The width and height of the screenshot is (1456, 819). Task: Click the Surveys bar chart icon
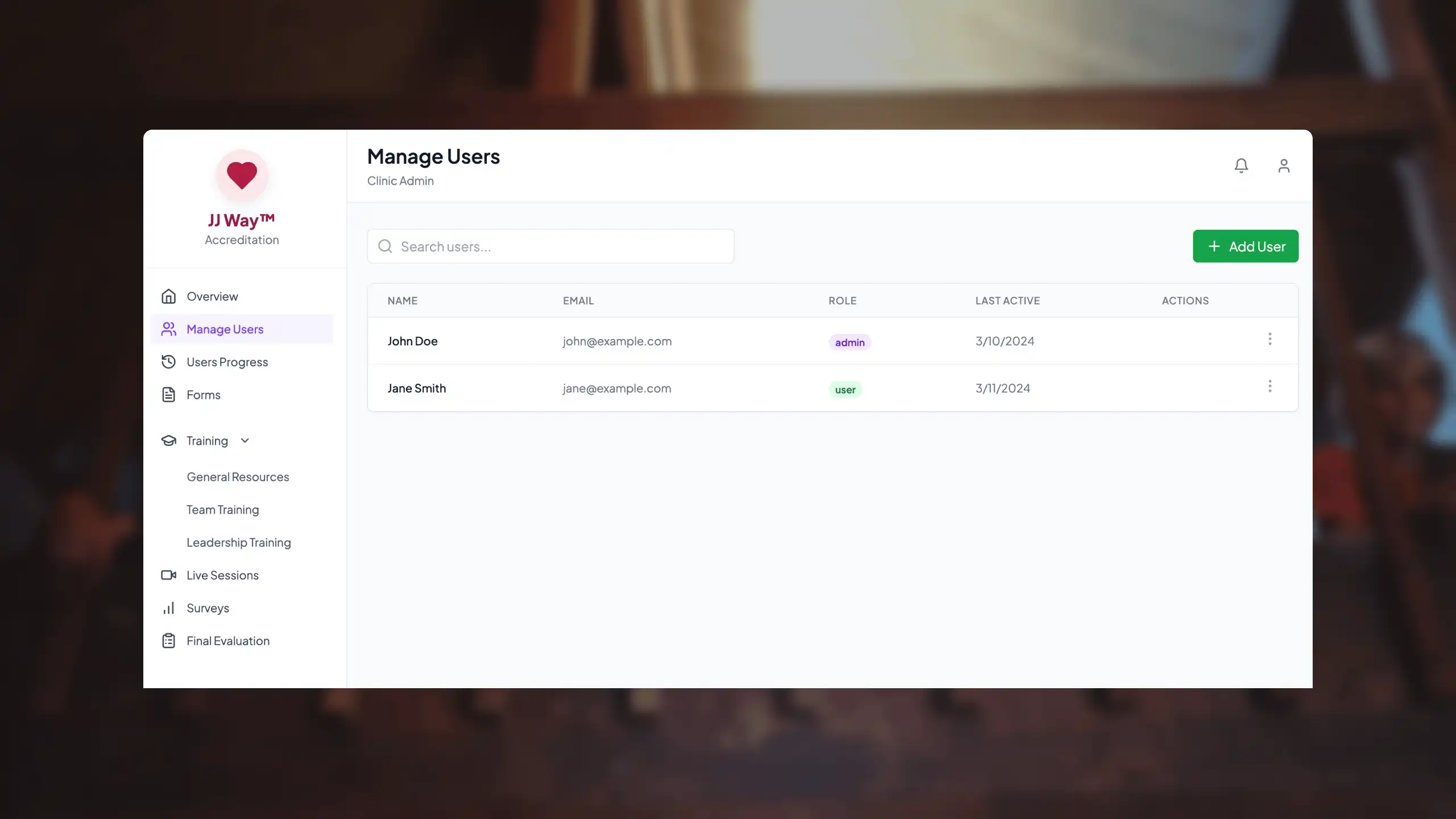point(168,608)
